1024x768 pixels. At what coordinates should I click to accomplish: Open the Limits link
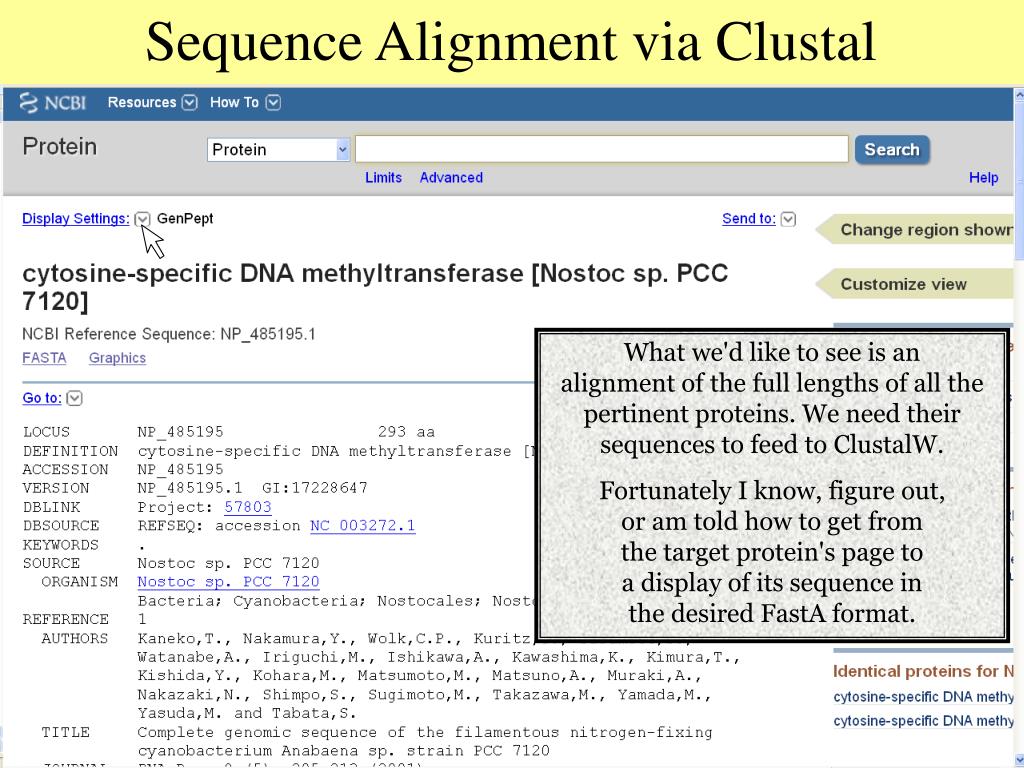coord(383,178)
